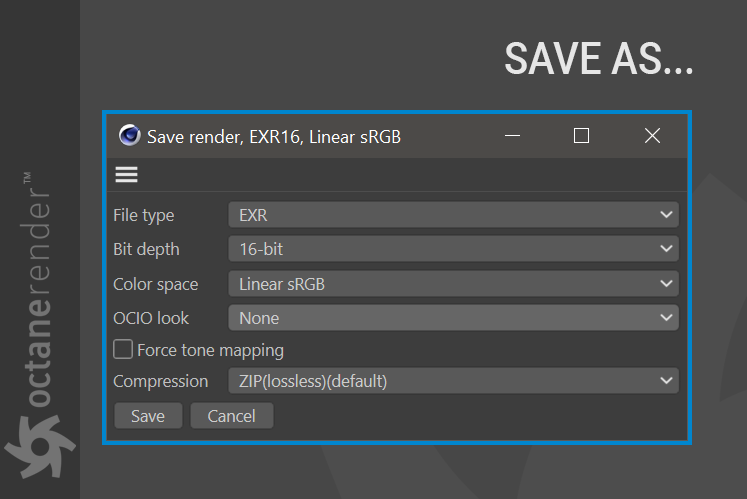
Task: Enable the Force tone mapping checkbox
Action: tap(123, 349)
